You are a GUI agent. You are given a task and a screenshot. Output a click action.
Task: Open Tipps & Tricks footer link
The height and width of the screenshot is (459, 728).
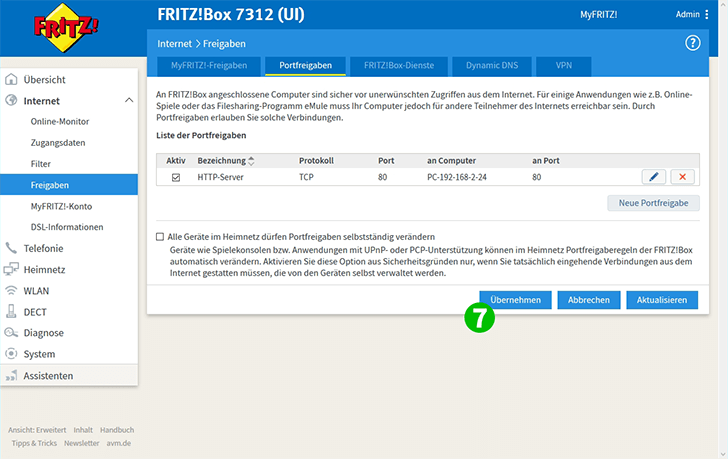tap(34, 443)
